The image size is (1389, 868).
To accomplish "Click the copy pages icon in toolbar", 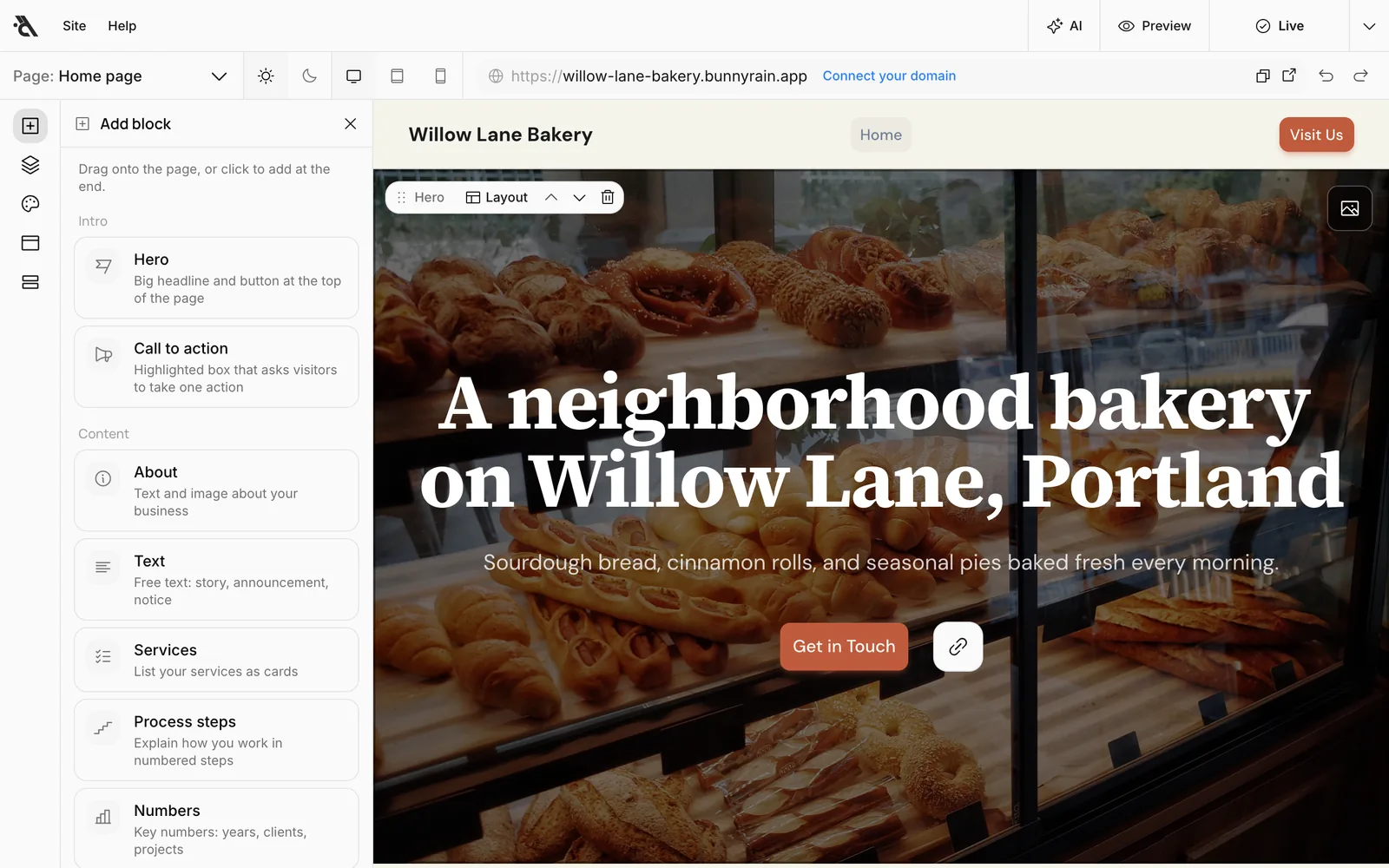I will click(x=1263, y=76).
